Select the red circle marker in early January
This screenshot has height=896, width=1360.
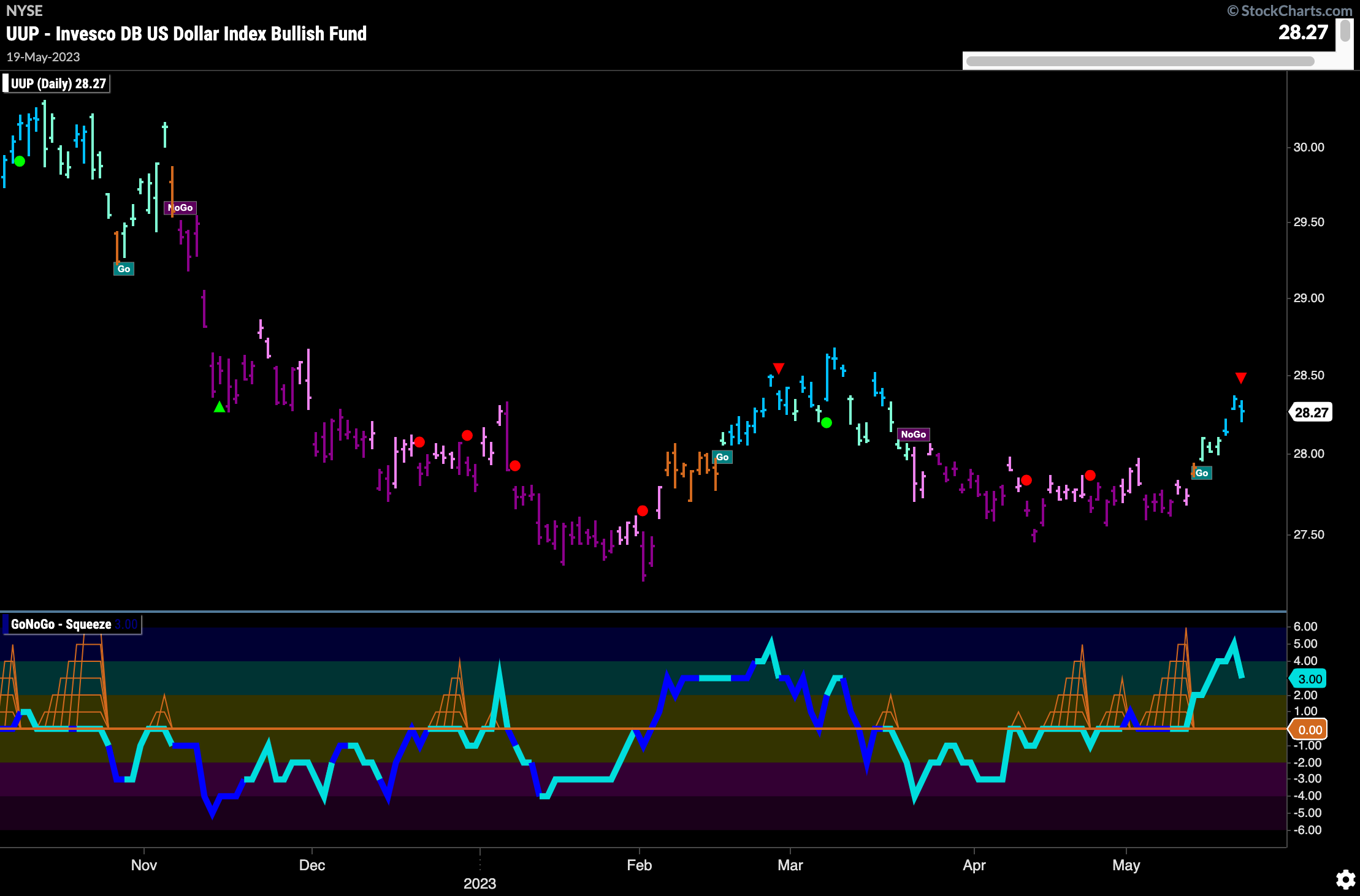[x=515, y=466]
